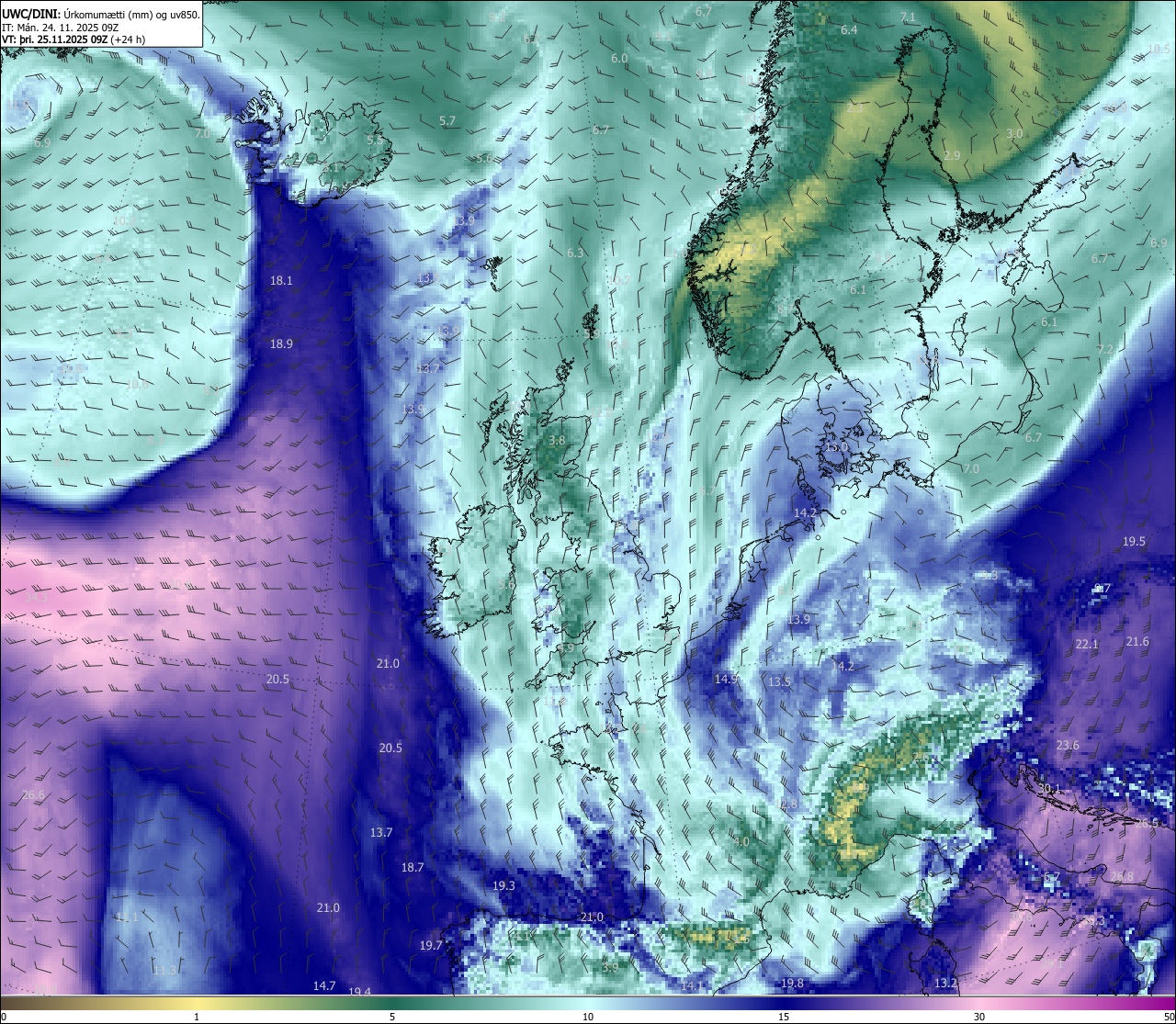Click the map value '13.2'
Screen dimensions: 1176x1024
point(945,983)
